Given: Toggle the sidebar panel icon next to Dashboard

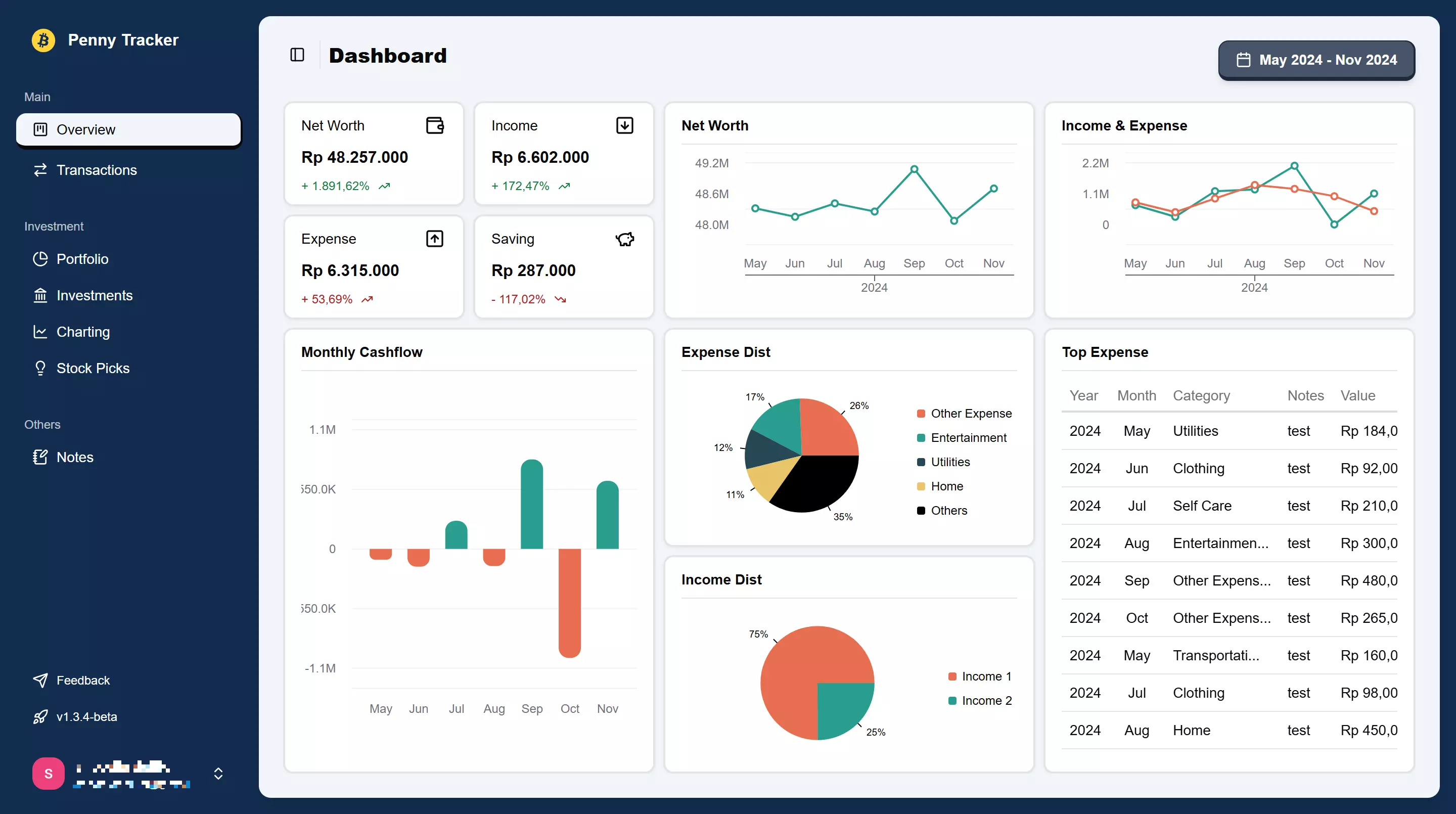Looking at the screenshot, I should (297, 55).
